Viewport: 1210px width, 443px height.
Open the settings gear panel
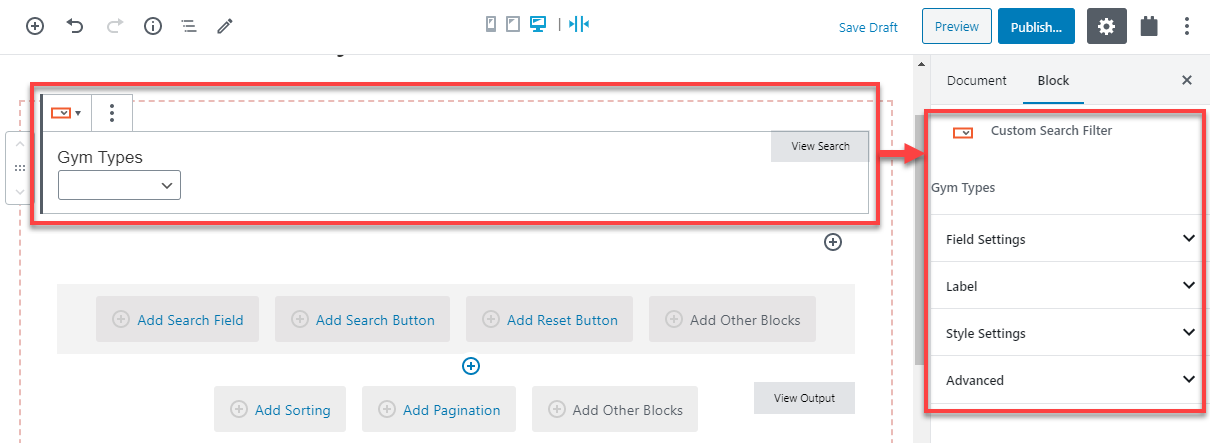1106,26
